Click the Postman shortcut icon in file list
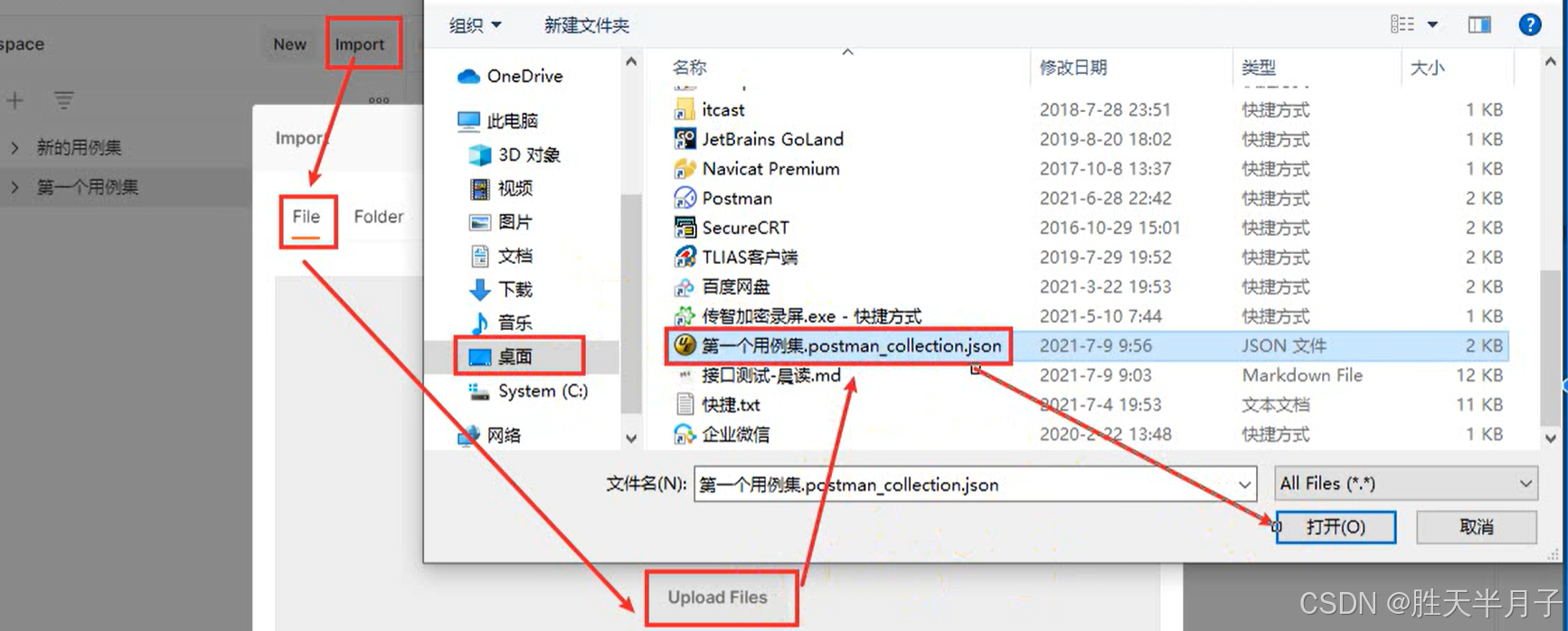 (685, 198)
